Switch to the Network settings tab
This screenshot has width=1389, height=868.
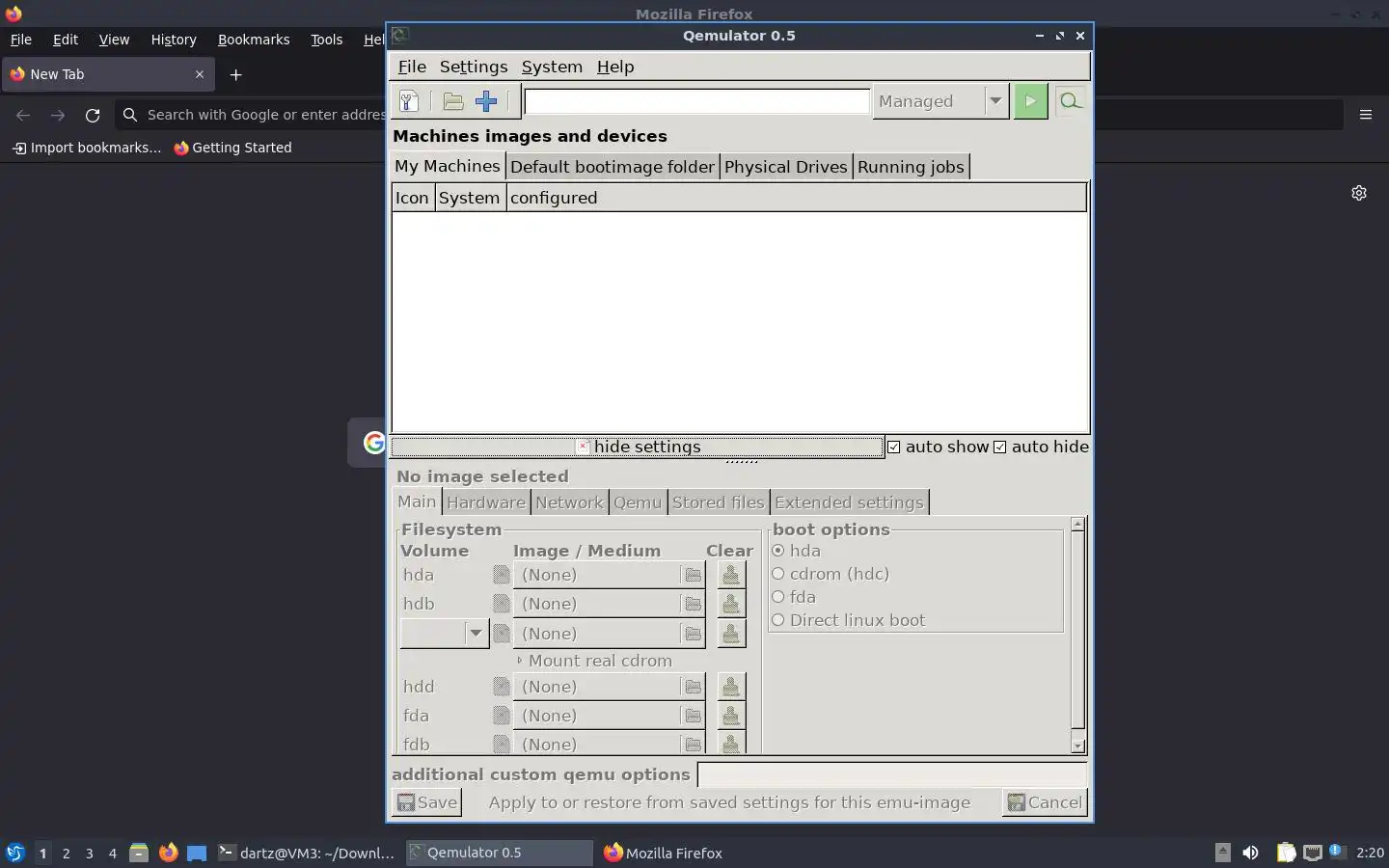569,502
